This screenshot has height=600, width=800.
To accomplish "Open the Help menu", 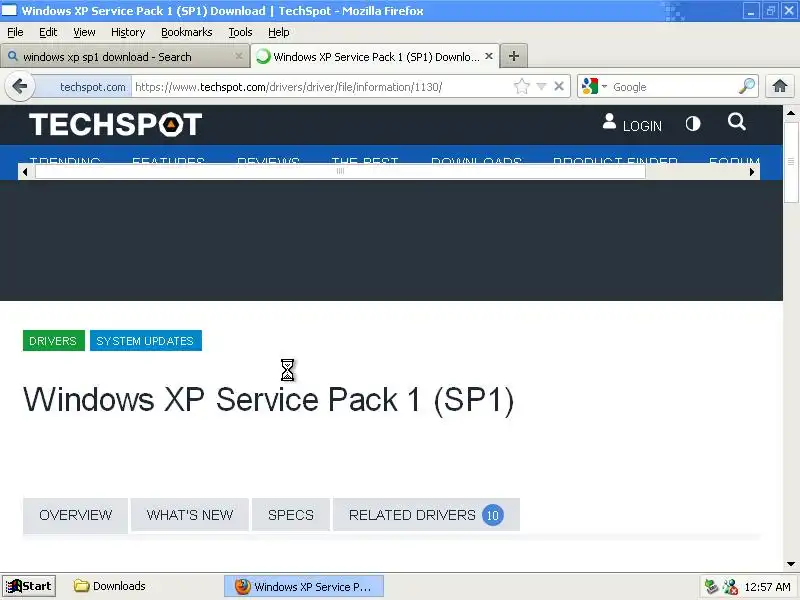I will [279, 32].
